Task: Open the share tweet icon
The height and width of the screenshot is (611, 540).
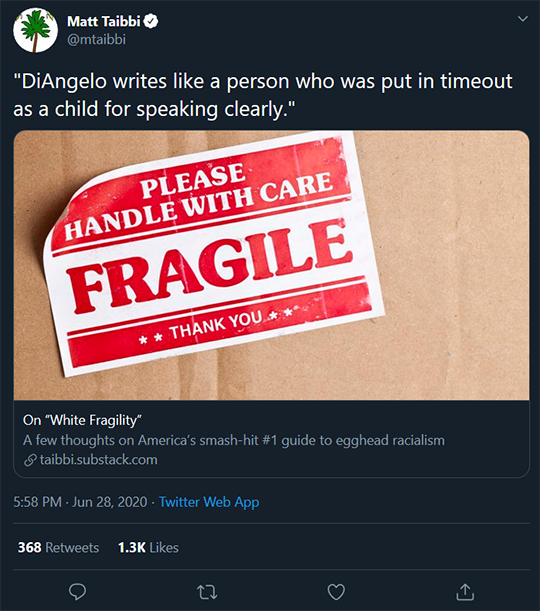Action: (x=465, y=592)
